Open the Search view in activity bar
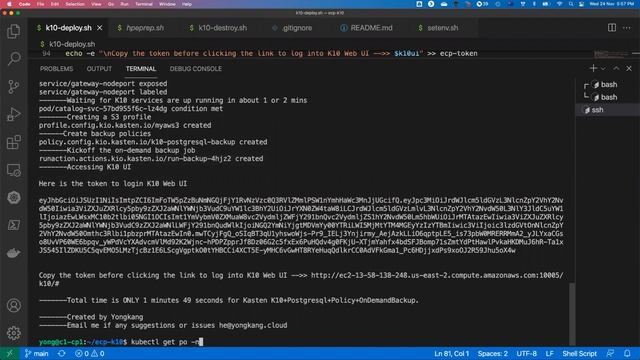The width and height of the screenshot is (640, 360). coord(13,59)
